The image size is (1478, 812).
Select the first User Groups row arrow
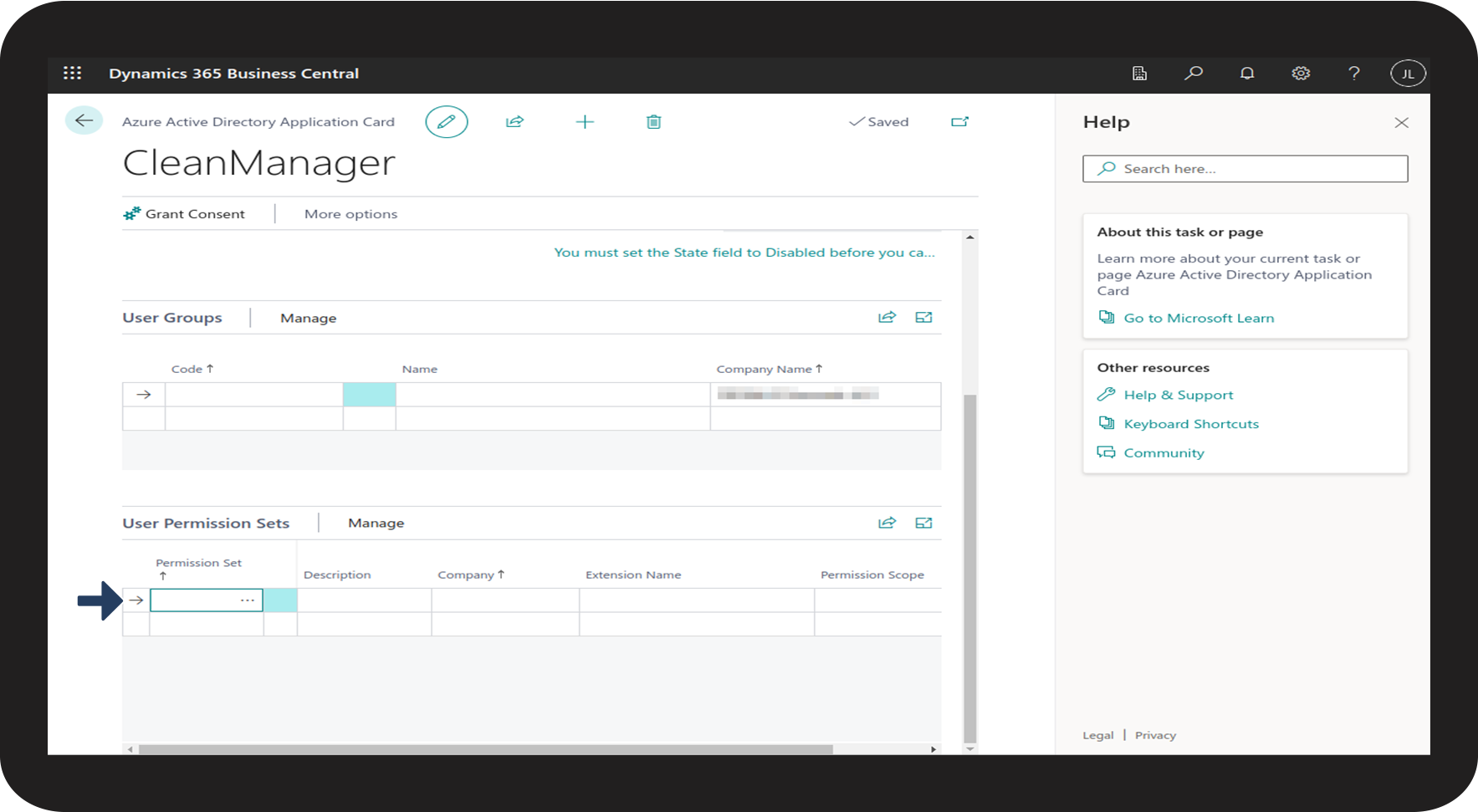tap(144, 395)
